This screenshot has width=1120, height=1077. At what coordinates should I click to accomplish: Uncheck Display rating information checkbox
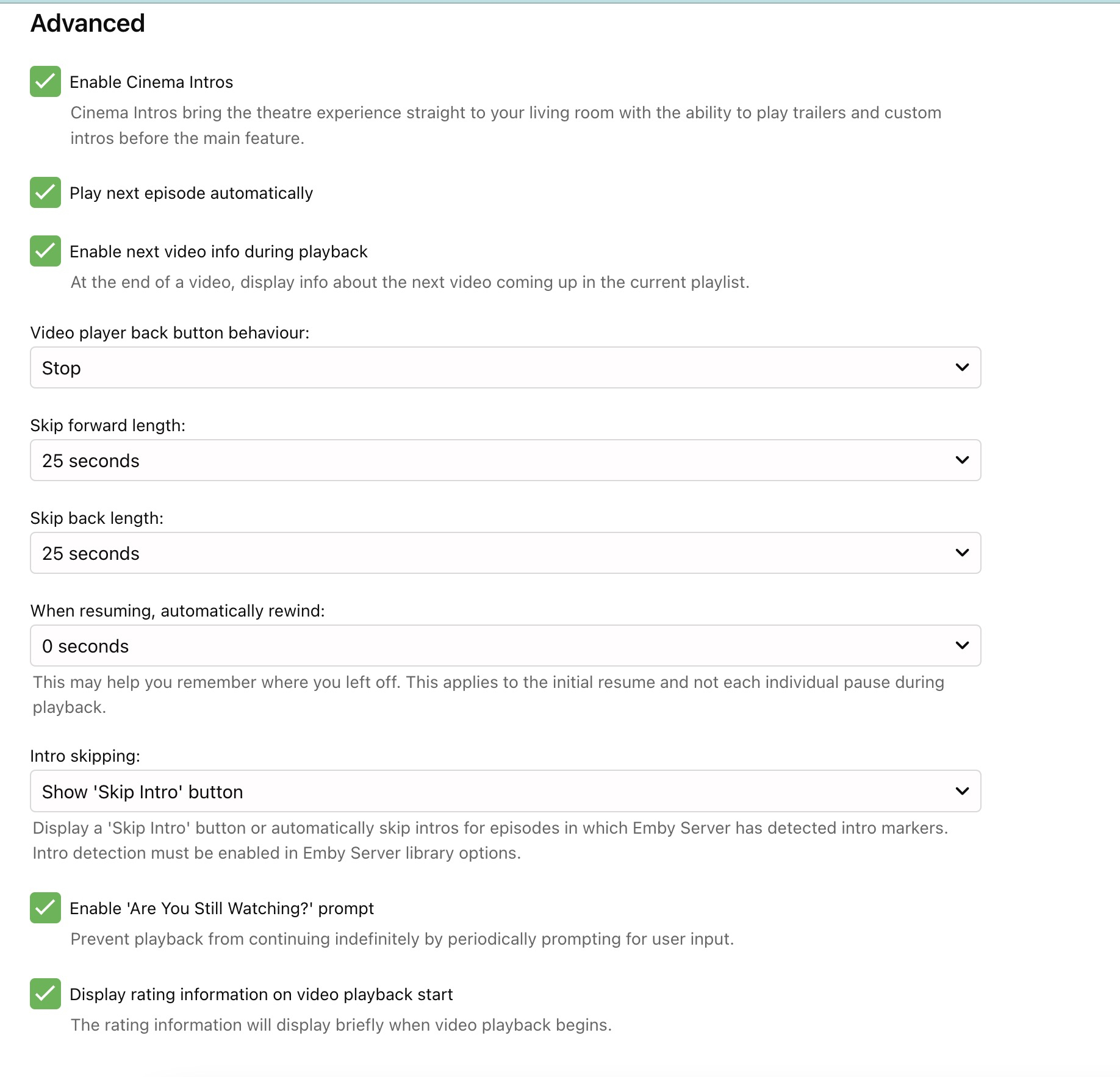[x=45, y=994]
